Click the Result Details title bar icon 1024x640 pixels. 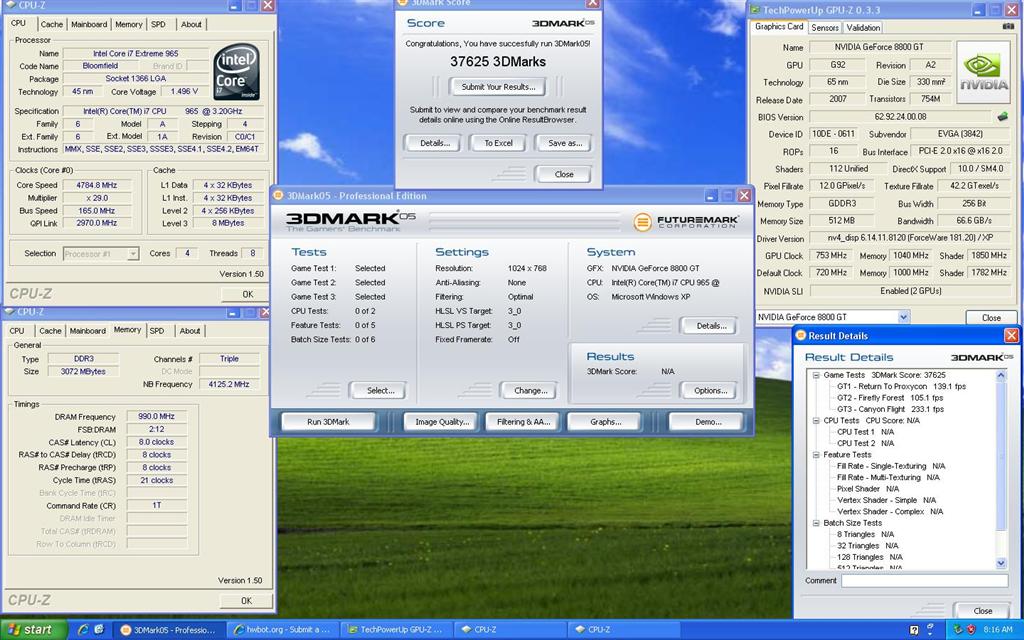coord(801,336)
